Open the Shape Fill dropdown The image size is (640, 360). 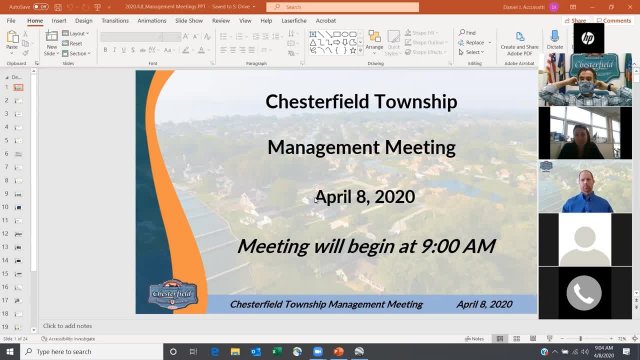(422, 33)
